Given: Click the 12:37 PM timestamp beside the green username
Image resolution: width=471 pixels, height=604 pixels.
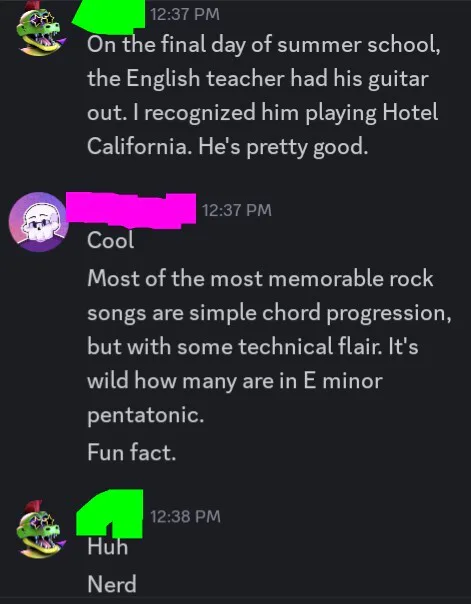Looking at the screenshot, I should click(185, 15).
